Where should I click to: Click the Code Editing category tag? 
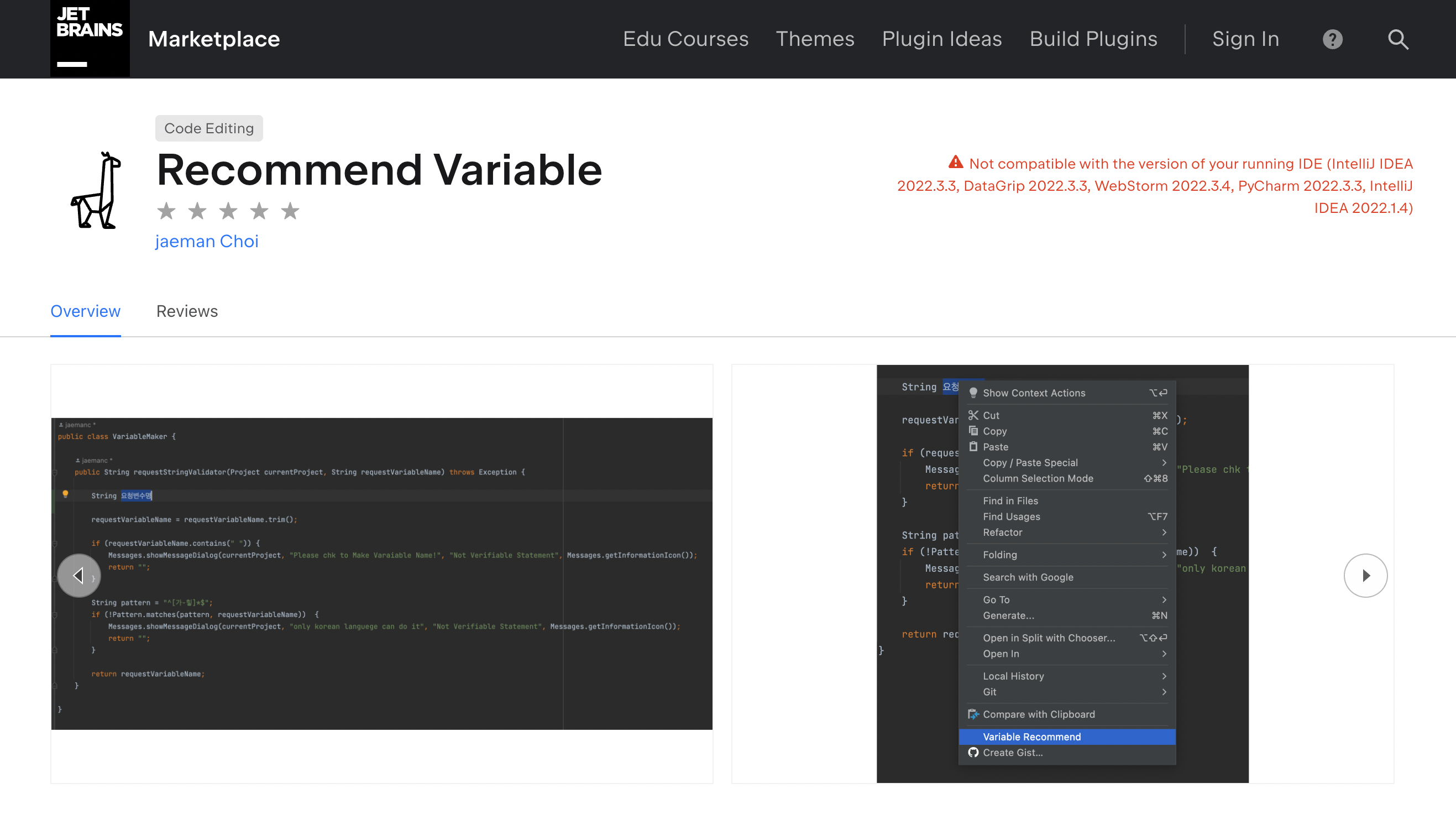tap(209, 129)
